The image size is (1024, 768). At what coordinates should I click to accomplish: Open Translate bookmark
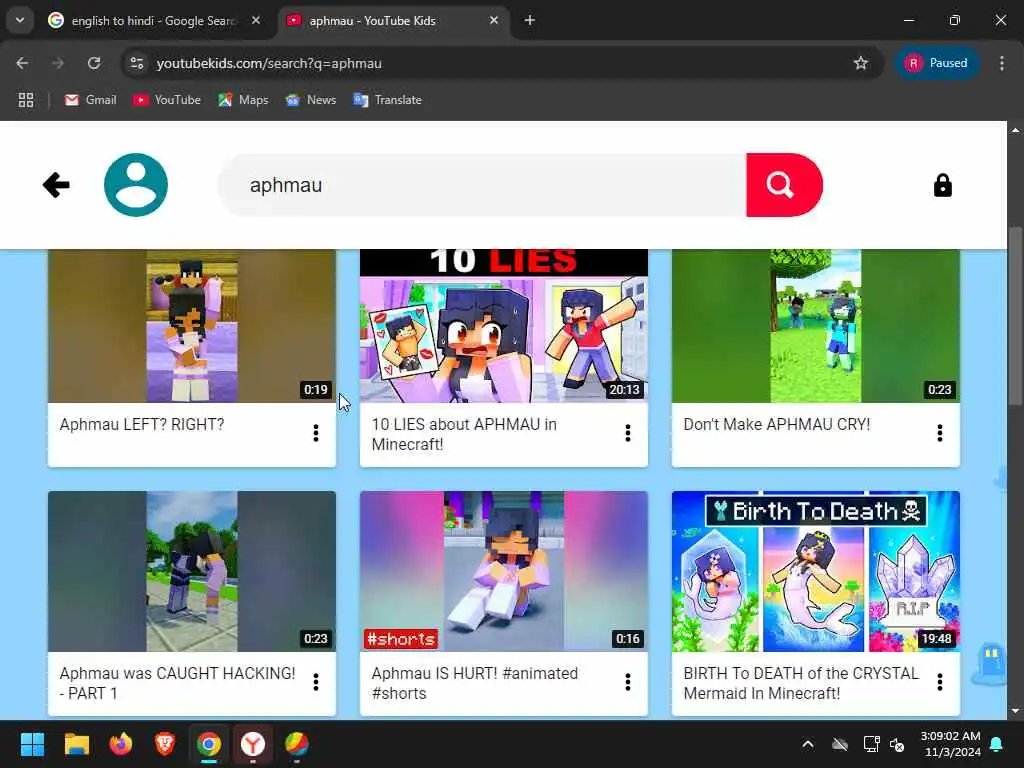387,100
